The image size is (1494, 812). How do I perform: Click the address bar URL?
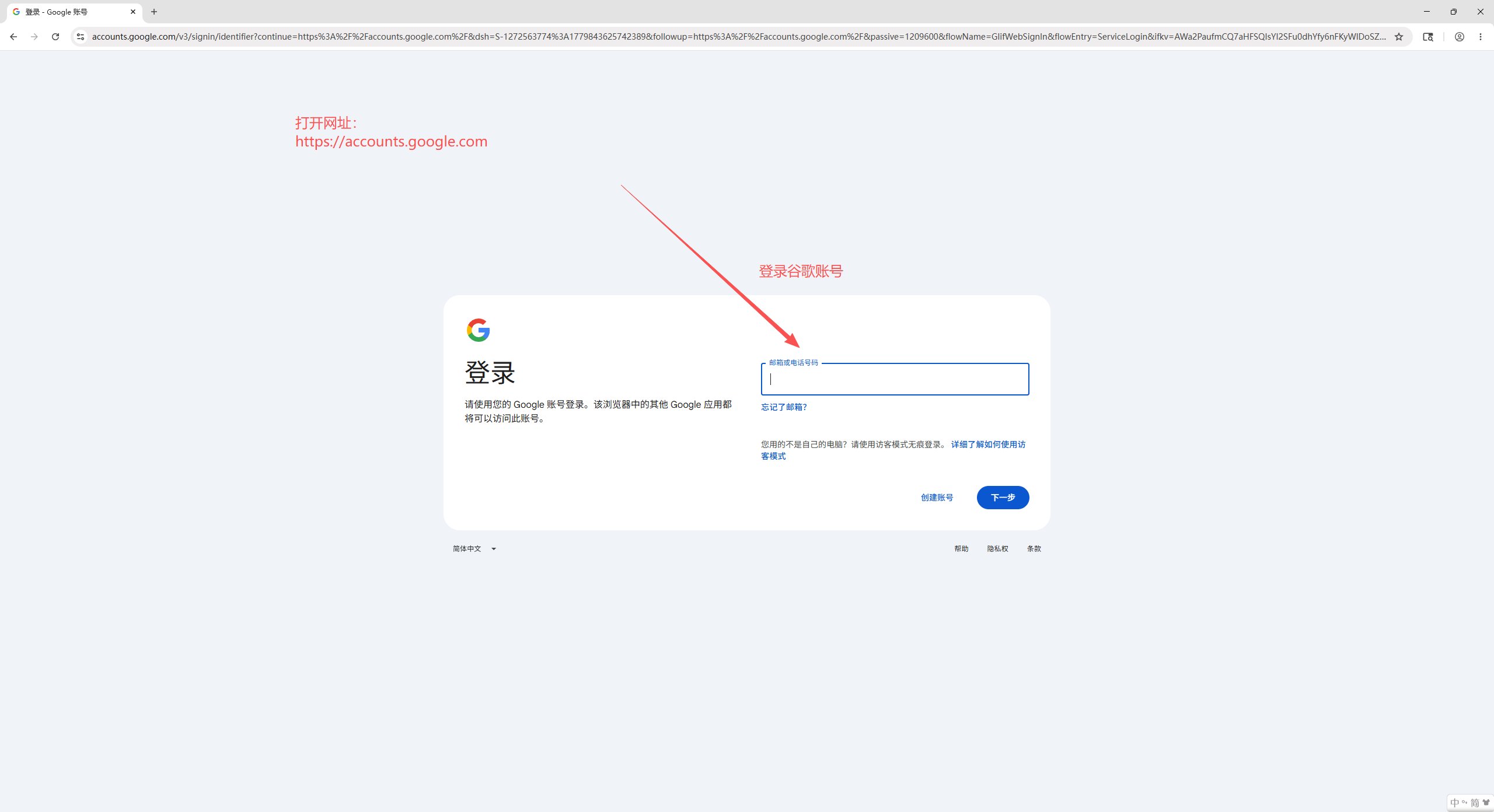click(738, 37)
